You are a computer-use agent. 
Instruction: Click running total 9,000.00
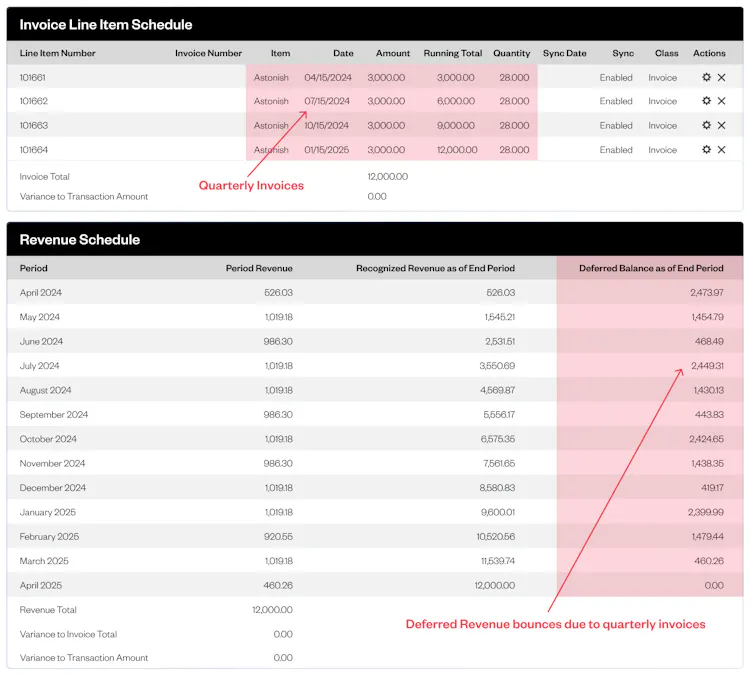tap(455, 125)
